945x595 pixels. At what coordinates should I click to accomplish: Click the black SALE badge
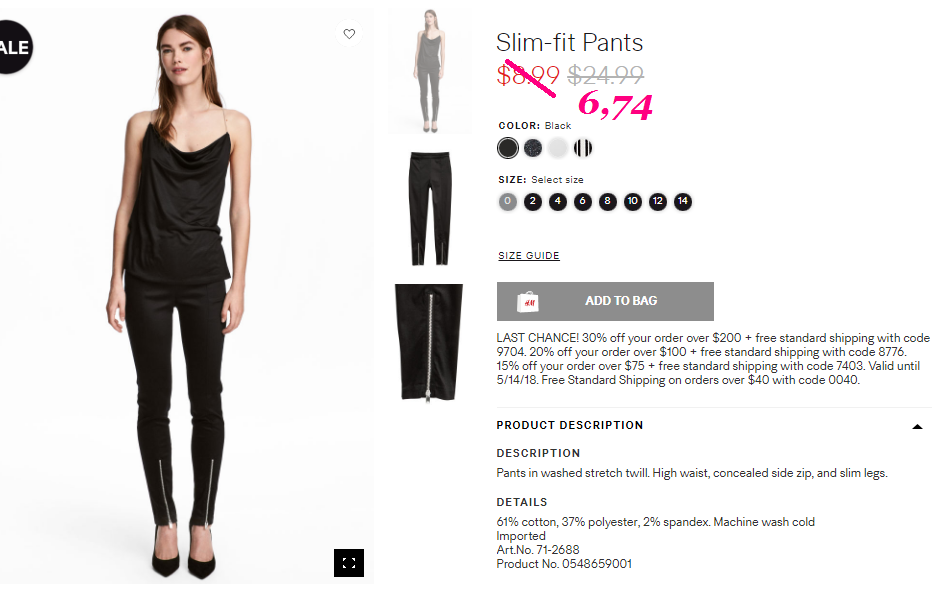coord(14,47)
